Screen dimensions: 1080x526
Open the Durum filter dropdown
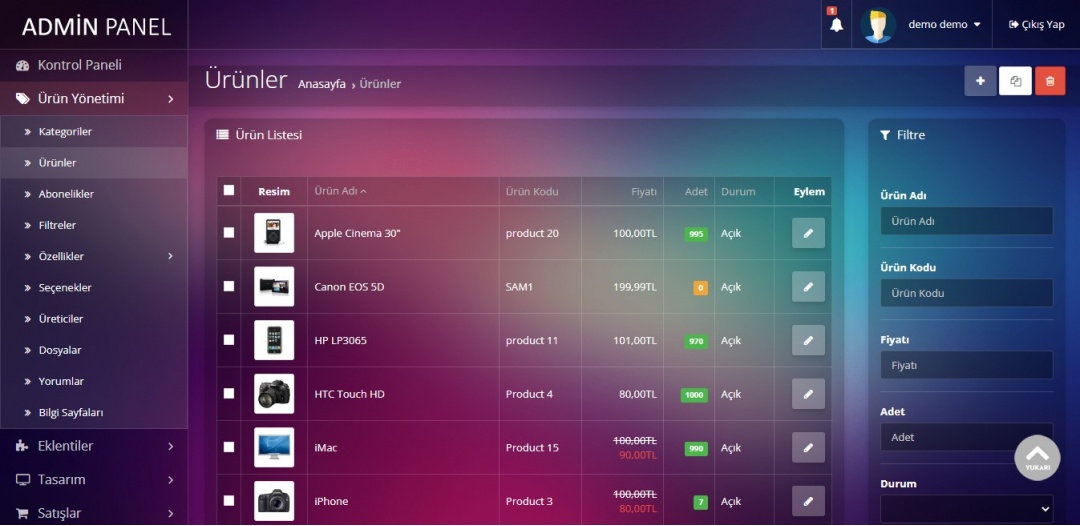pyautogui.click(x=966, y=509)
